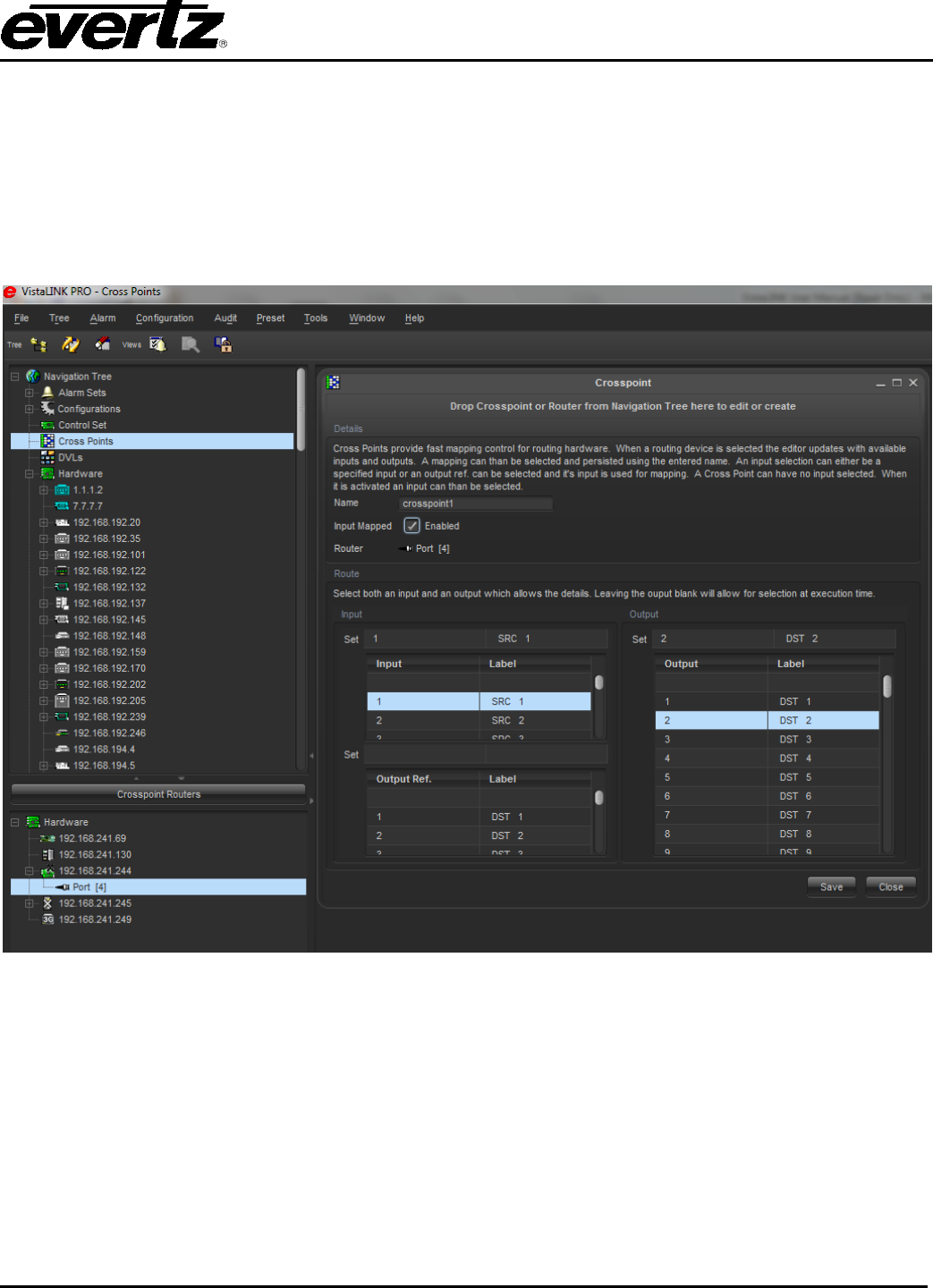Click the card icon for 192.168.241.69
Viewport: 933px width, 1288px height.
(x=48, y=839)
